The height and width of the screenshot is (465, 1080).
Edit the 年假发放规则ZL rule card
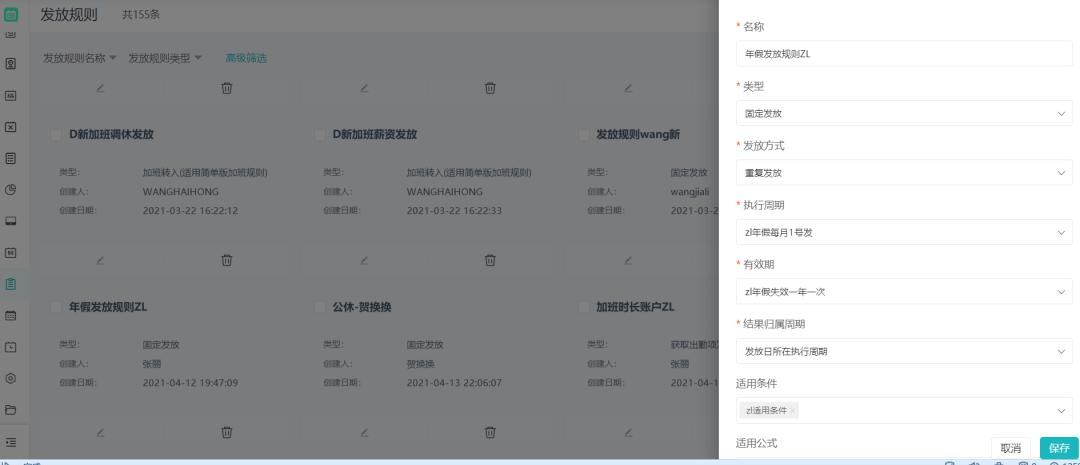[101, 433]
